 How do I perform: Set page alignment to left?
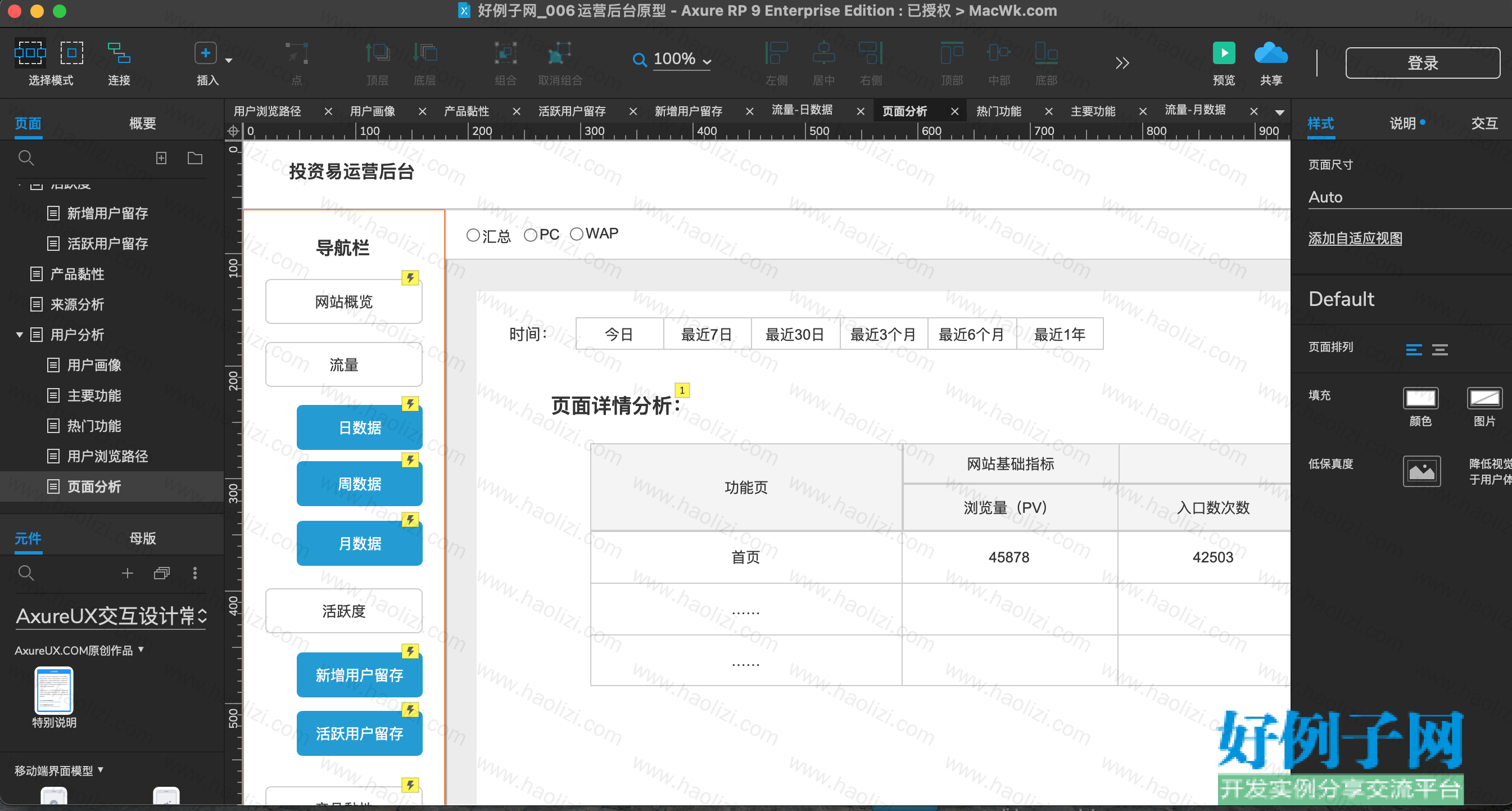point(1414,349)
